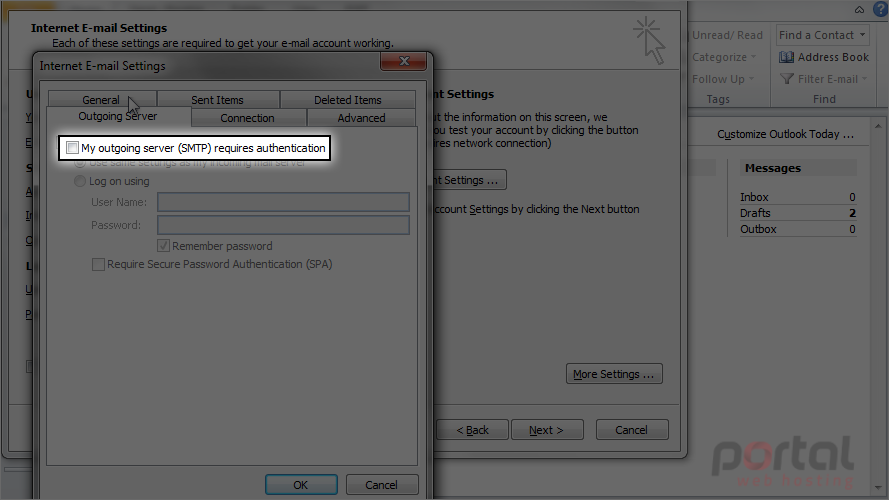Viewport: 889px width, 500px height.
Task: Click the User Name input field
Action: click(x=283, y=202)
